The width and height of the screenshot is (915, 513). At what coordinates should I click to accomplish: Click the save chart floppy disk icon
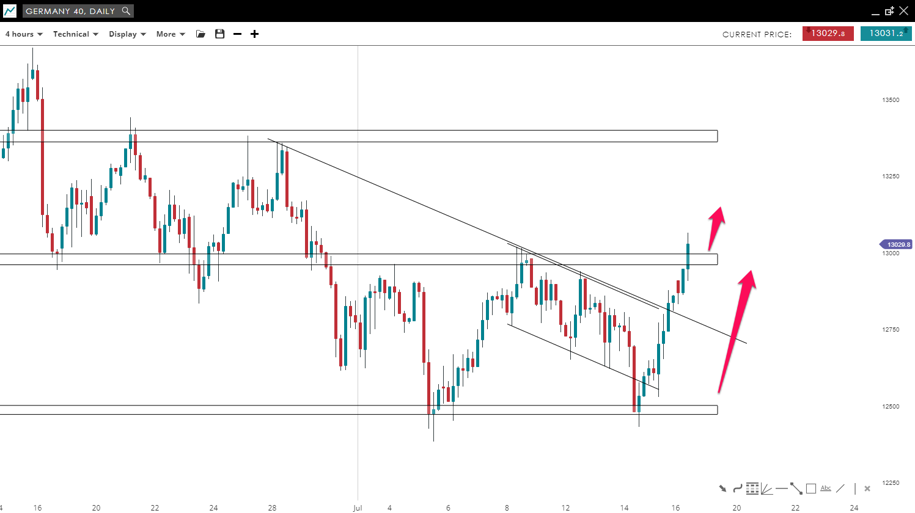[220, 34]
